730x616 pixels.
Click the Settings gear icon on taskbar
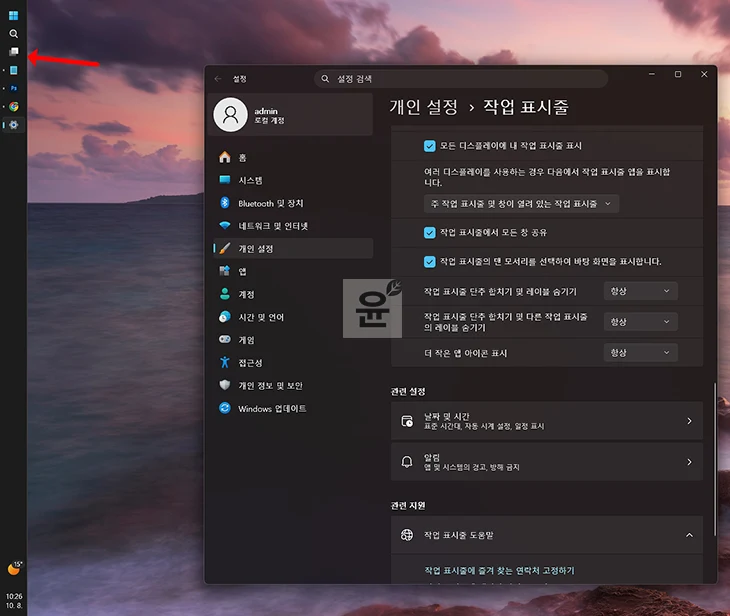(14, 125)
